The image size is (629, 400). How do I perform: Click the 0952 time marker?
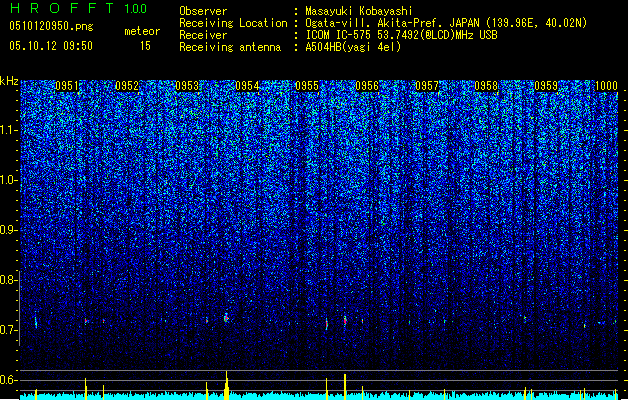[127, 85]
